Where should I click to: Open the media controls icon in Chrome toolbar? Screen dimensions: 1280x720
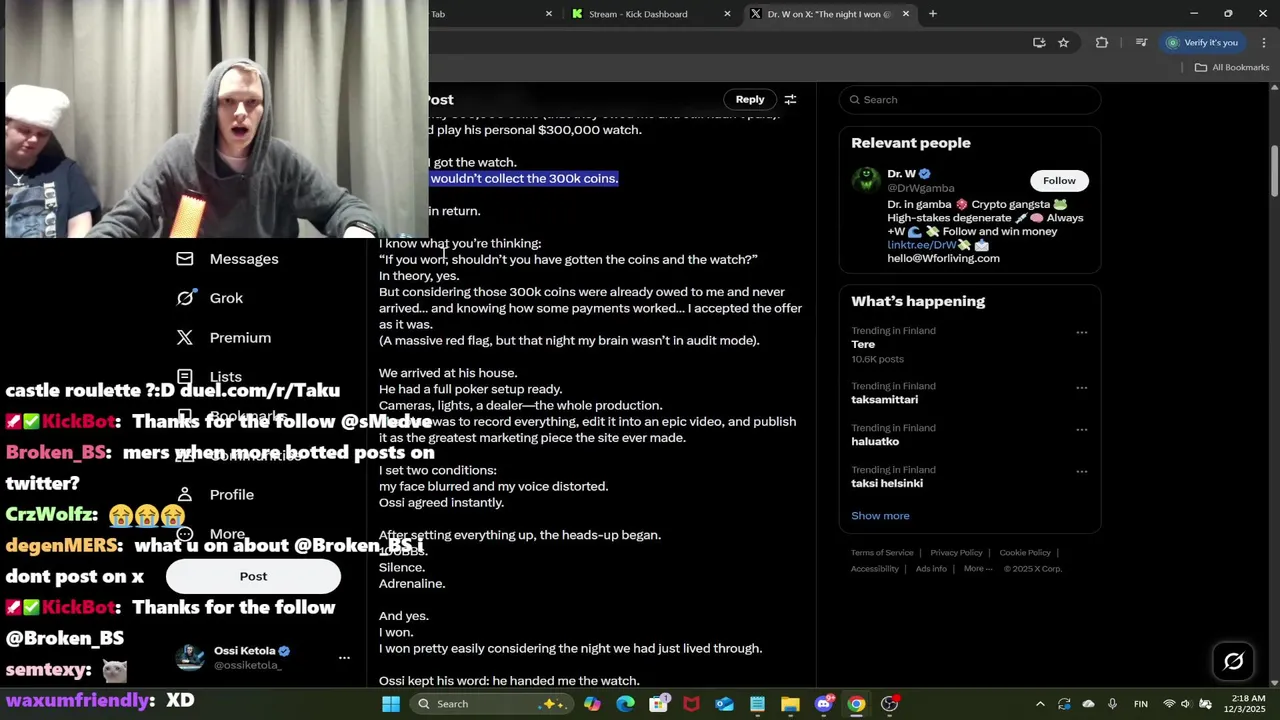pos(1141,42)
